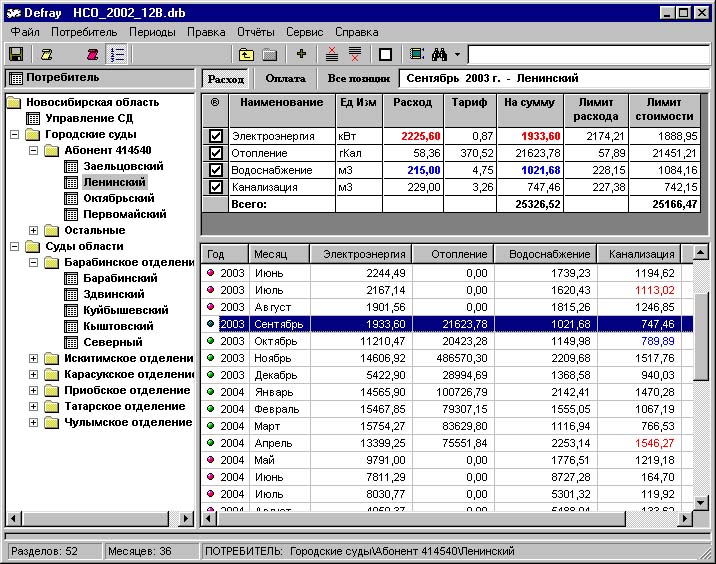716x564 pixels.
Task: Click the green plus add icon
Action: tap(301, 54)
